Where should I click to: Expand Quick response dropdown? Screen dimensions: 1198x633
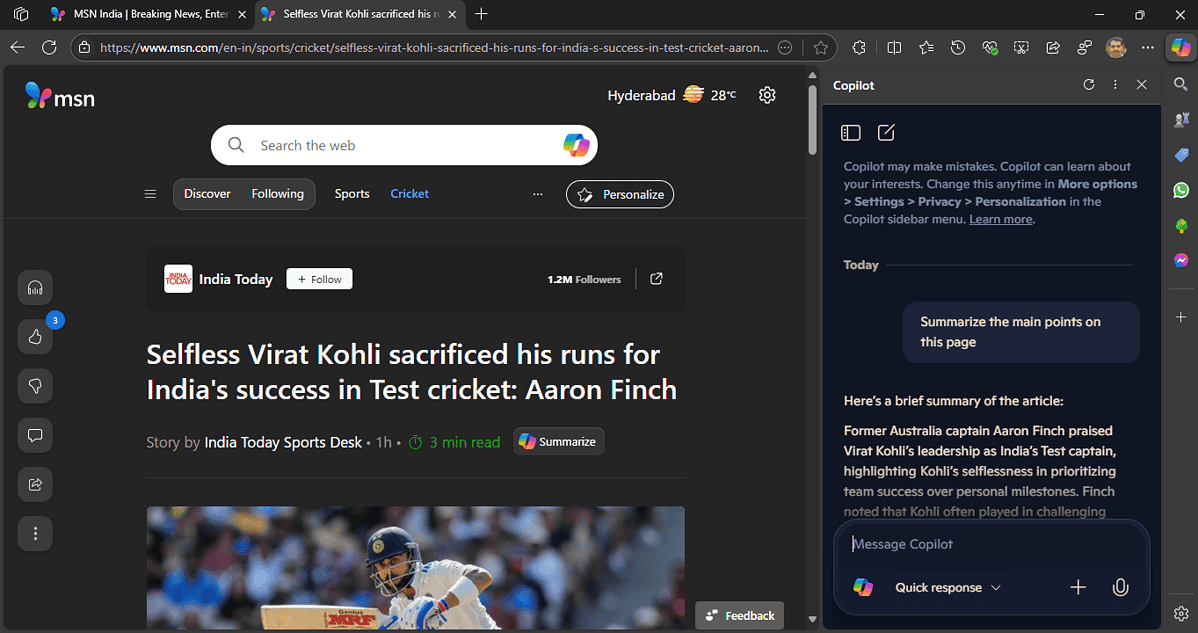(947, 587)
